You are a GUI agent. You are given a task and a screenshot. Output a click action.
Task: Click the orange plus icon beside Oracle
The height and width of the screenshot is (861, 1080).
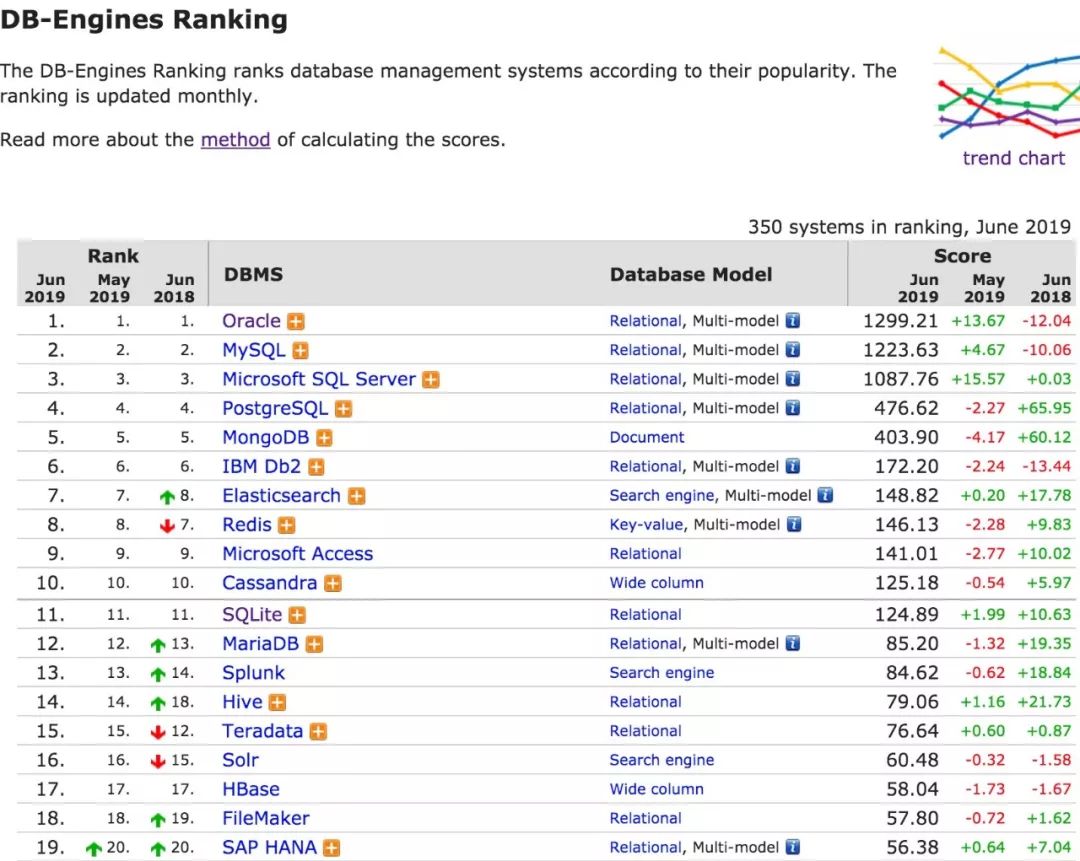coord(296,322)
